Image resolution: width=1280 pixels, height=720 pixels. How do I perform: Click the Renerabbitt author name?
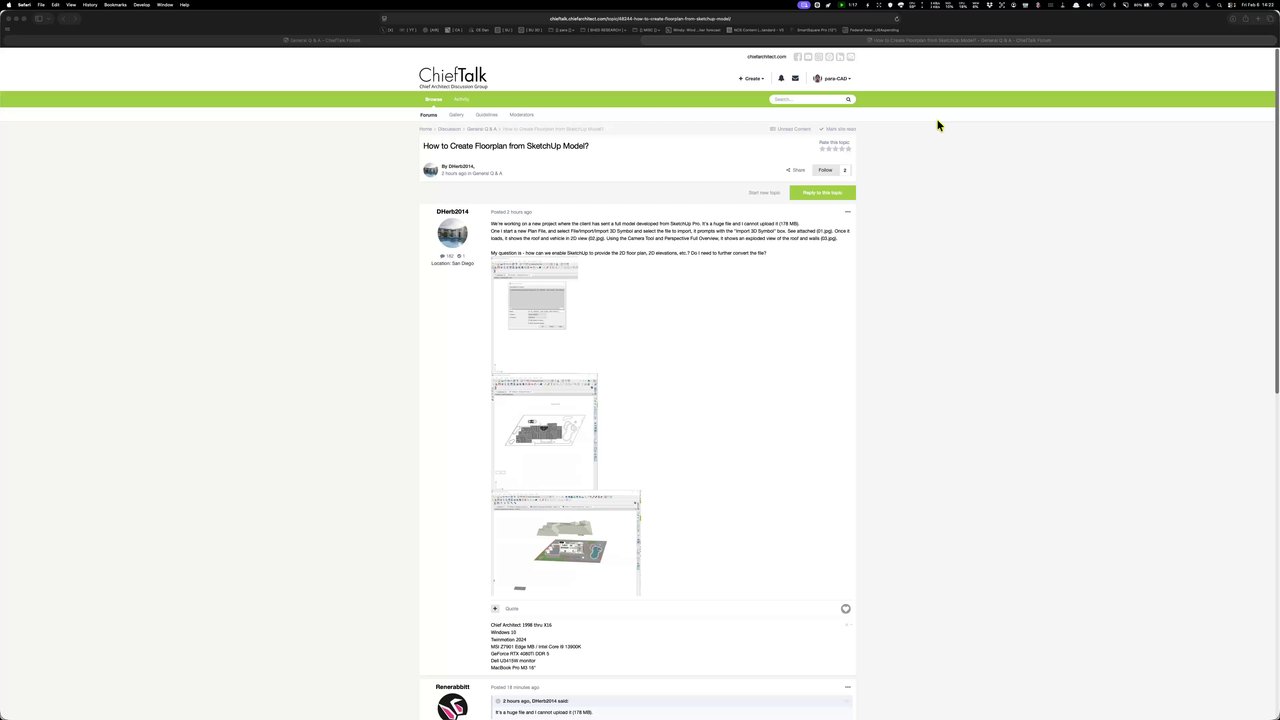point(452,687)
